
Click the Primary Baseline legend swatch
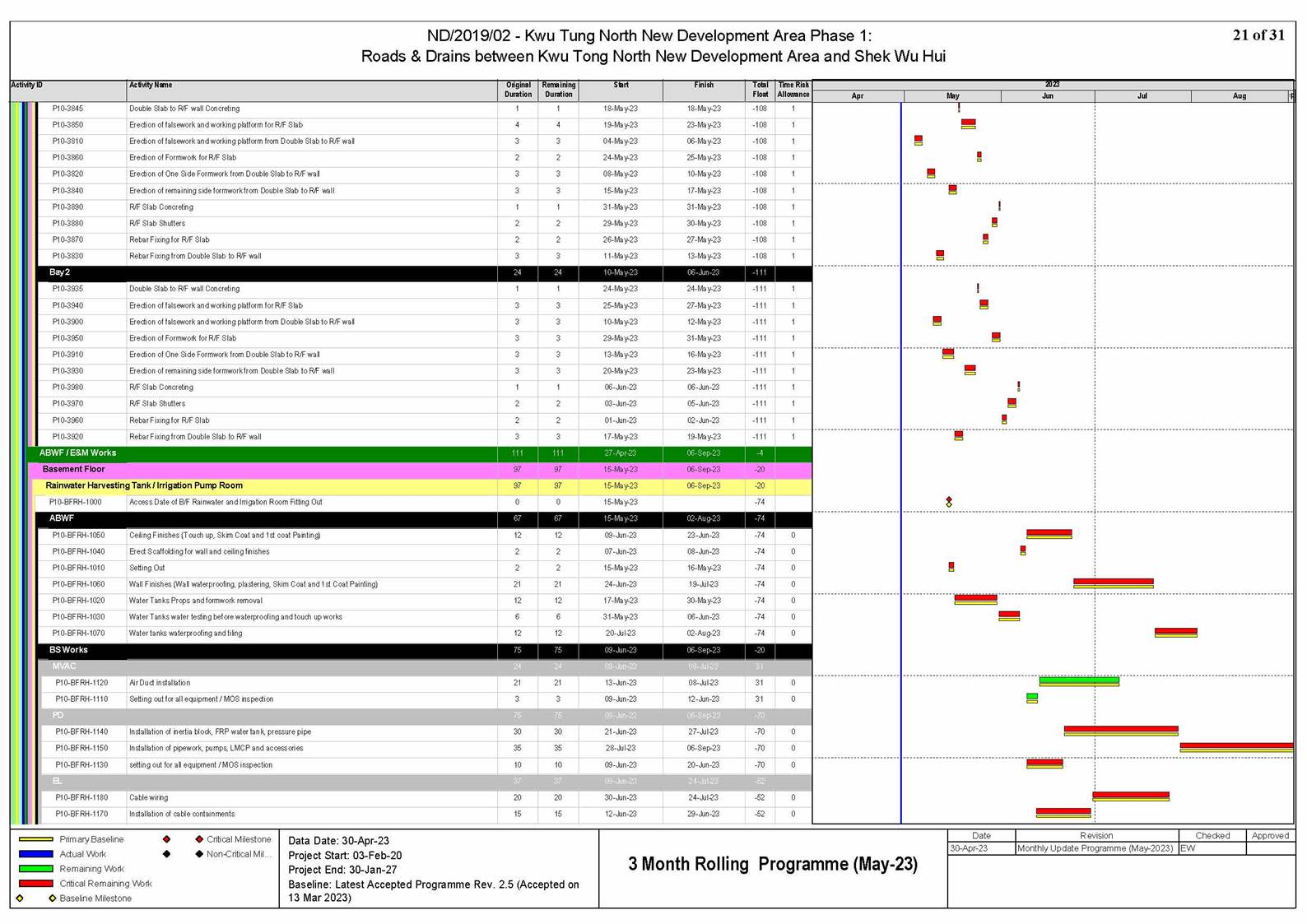35,839
